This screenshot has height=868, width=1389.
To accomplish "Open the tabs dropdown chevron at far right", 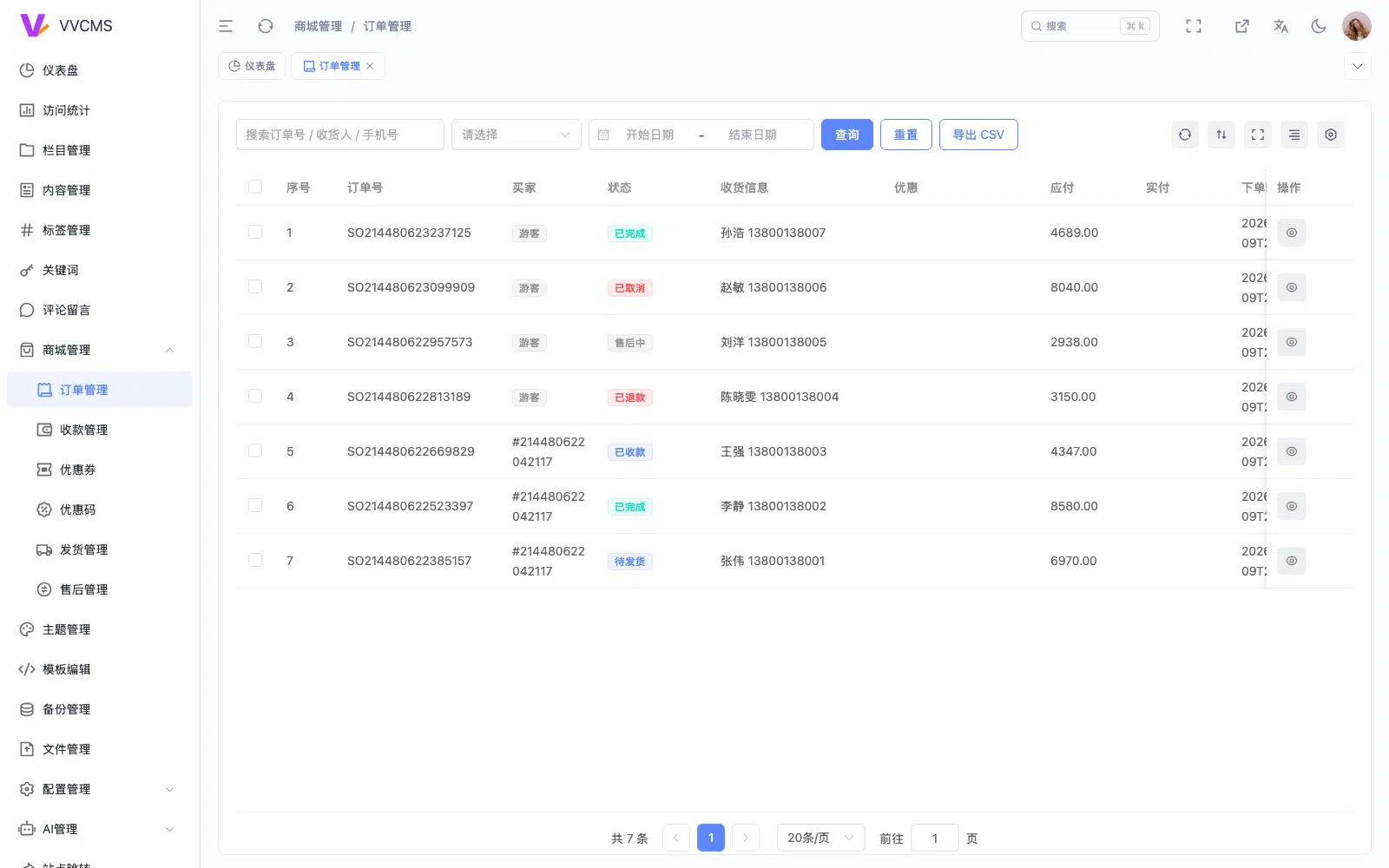I will coord(1358,66).
